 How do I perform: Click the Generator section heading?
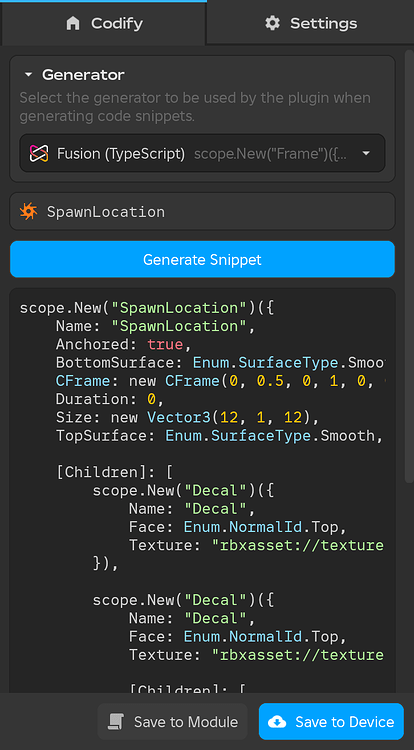pyautogui.click(x=83, y=75)
